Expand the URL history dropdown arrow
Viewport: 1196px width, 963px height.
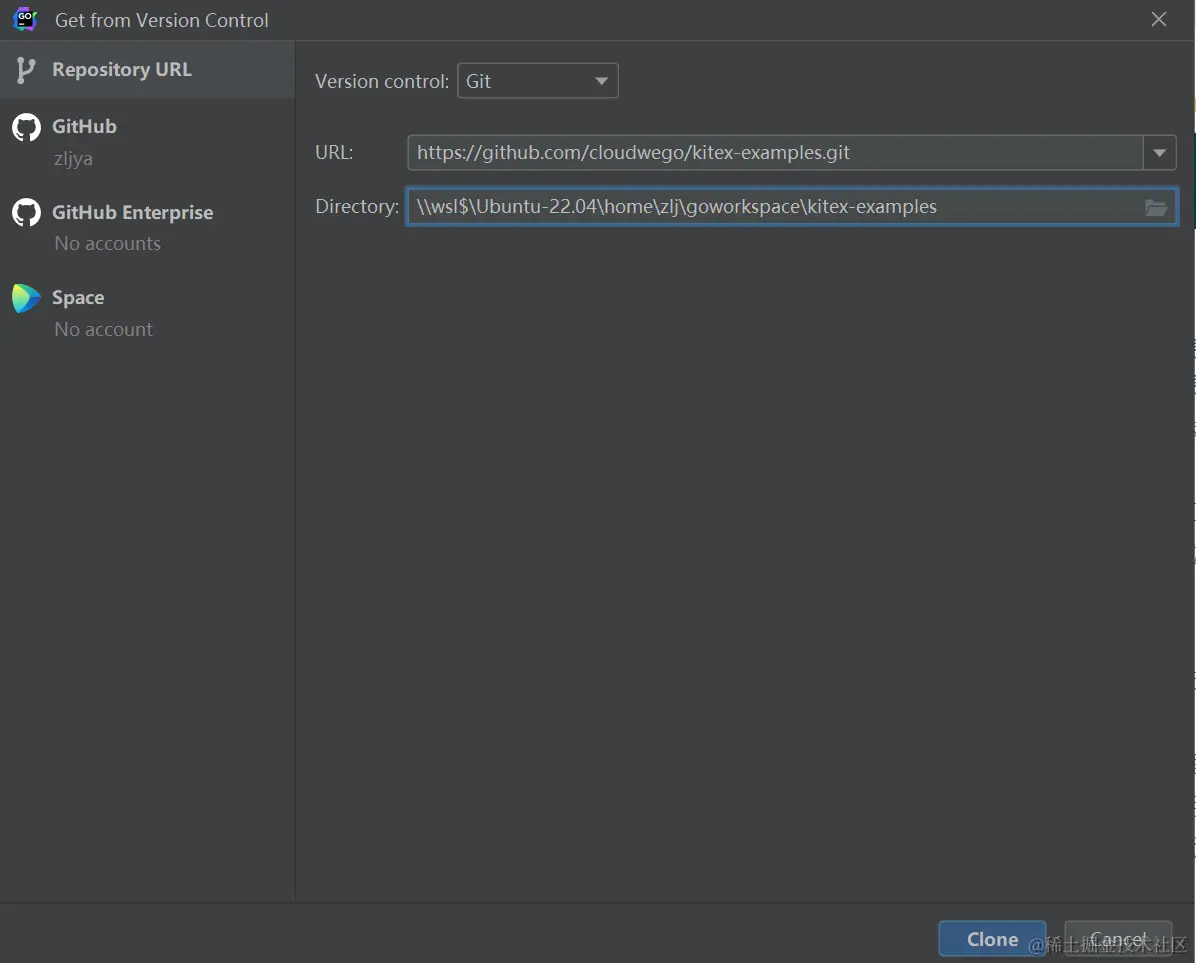1159,152
